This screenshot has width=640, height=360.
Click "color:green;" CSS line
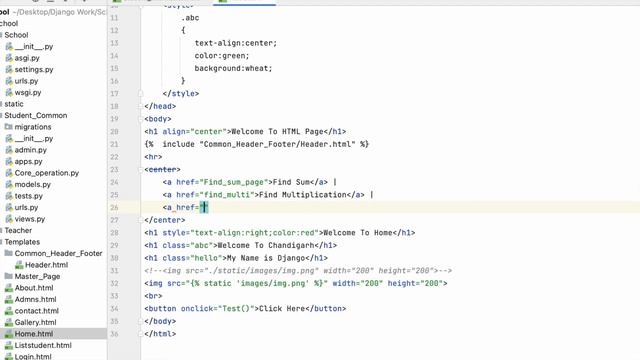[x=222, y=56]
